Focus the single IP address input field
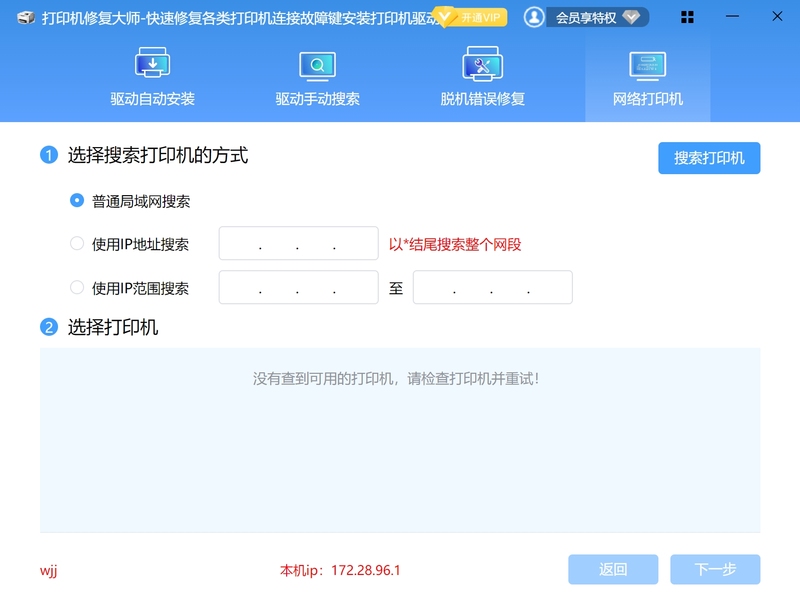 click(x=298, y=243)
